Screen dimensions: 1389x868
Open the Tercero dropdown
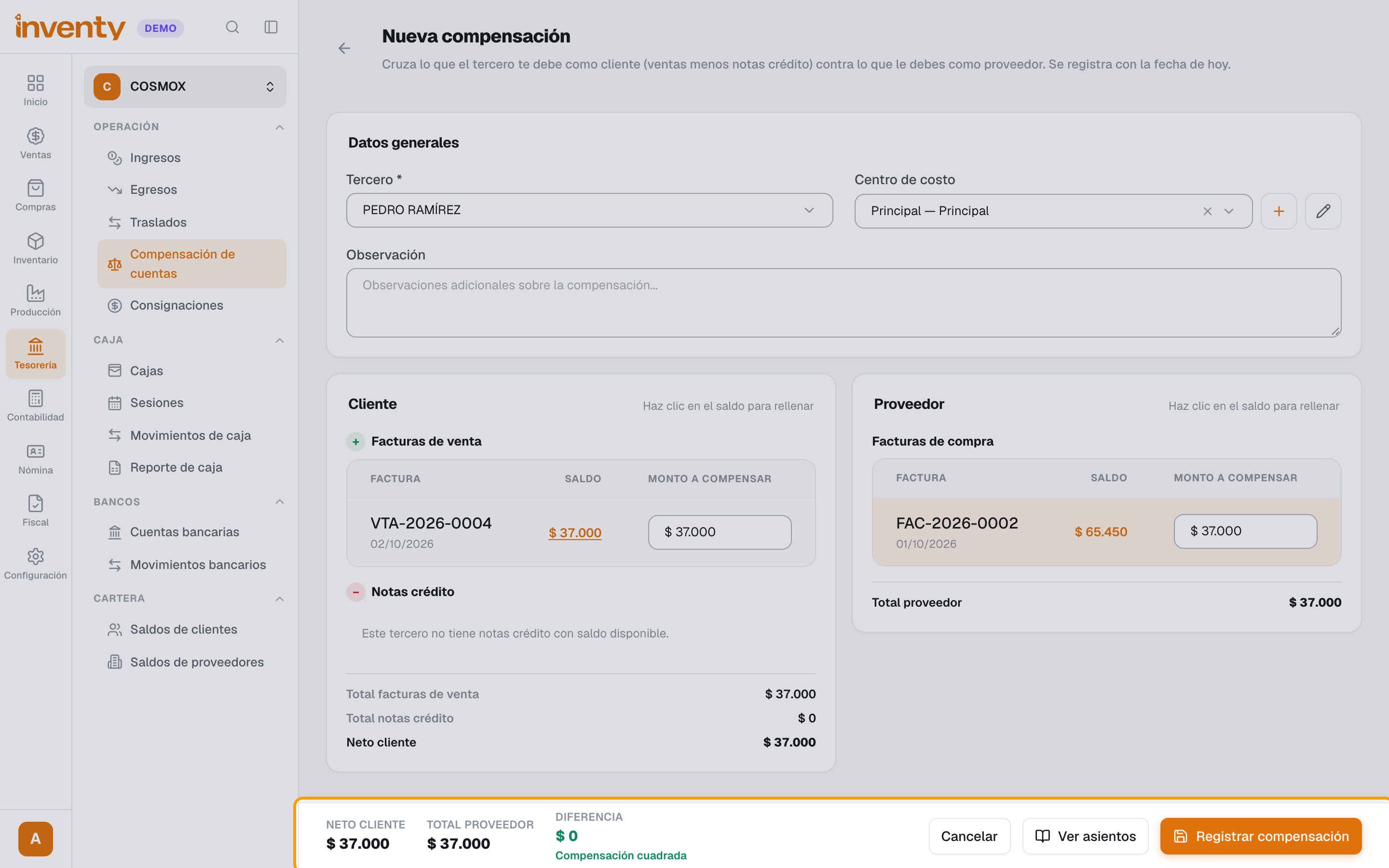tap(589, 210)
